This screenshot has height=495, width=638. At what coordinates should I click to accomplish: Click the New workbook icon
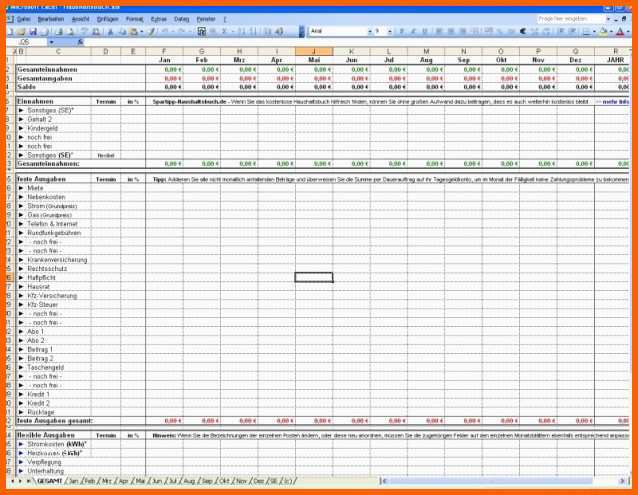(10, 31)
